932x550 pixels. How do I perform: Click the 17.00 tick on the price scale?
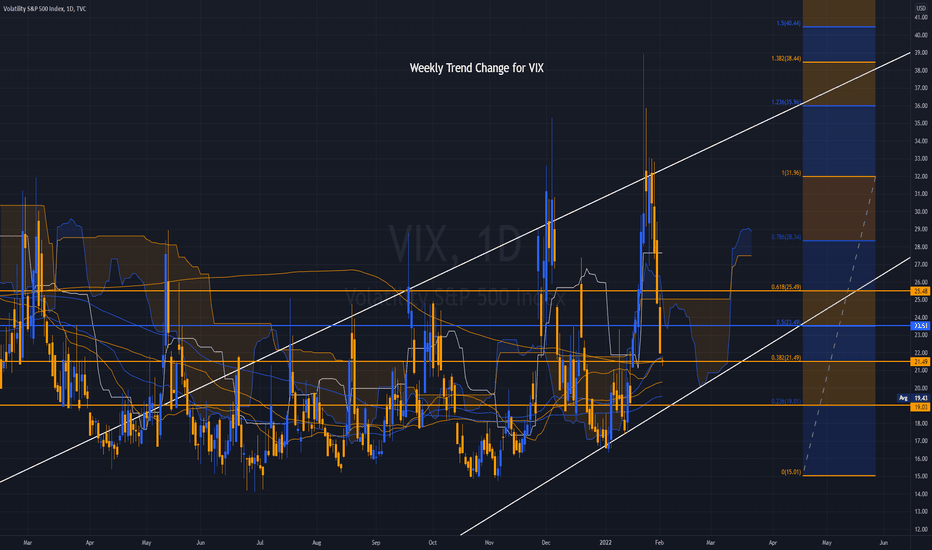(x=921, y=441)
